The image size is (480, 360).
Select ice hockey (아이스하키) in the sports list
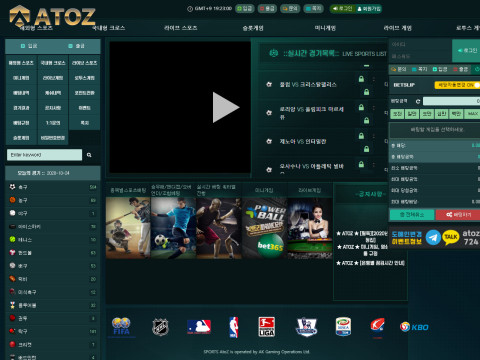point(53,227)
